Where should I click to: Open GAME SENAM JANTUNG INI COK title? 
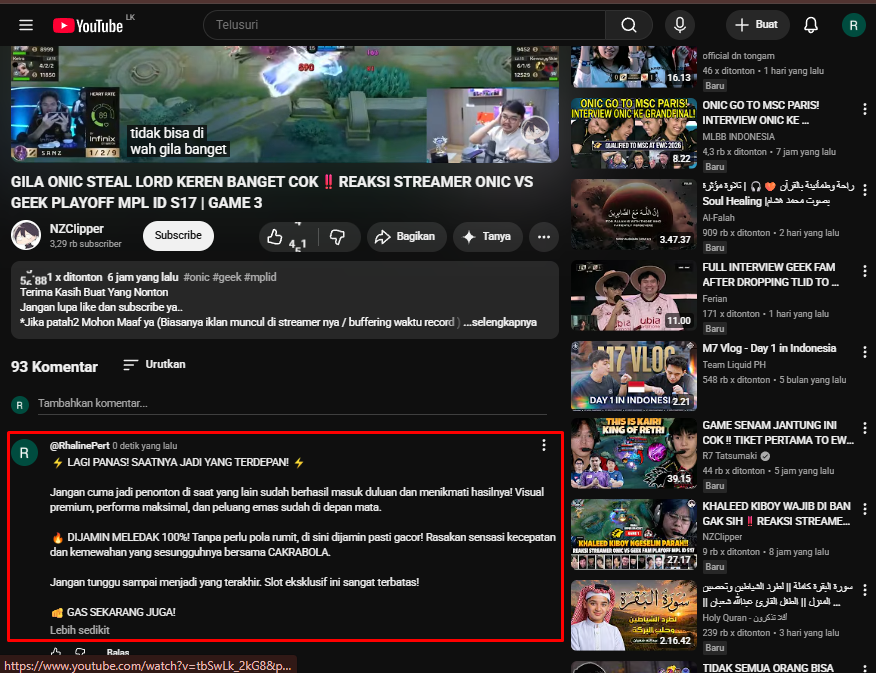coord(778,433)
